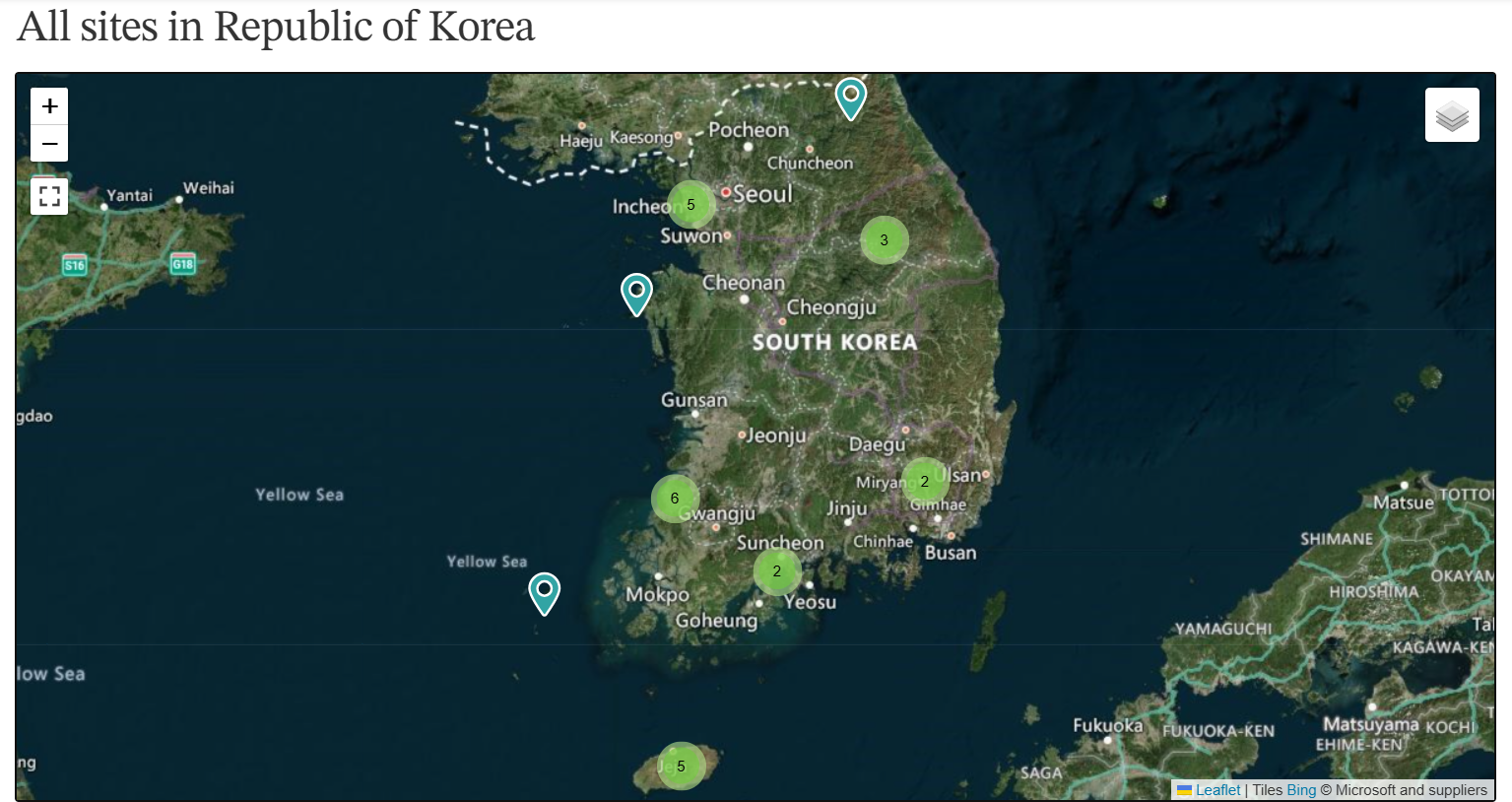1512x802 pixels.
Task: Expand the cluster of 5 sites near Incheon
Action: tap(690, 203)
